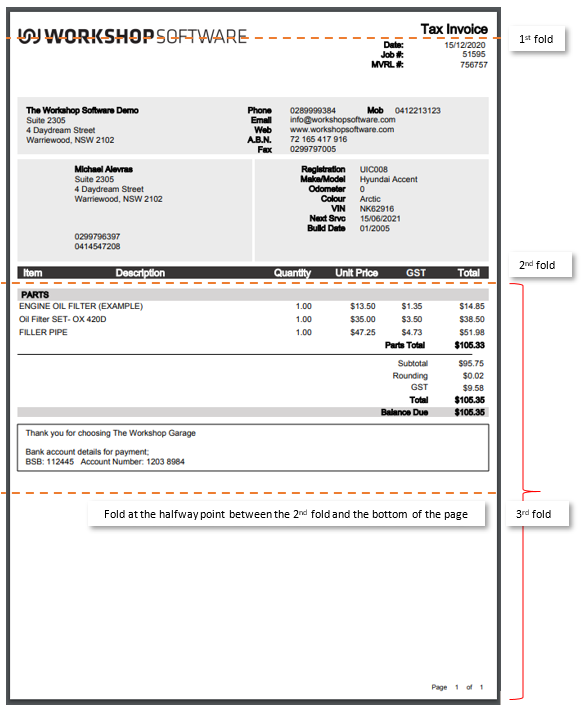Select Oil Filter SET- OX 420D row

pos(252,320)
